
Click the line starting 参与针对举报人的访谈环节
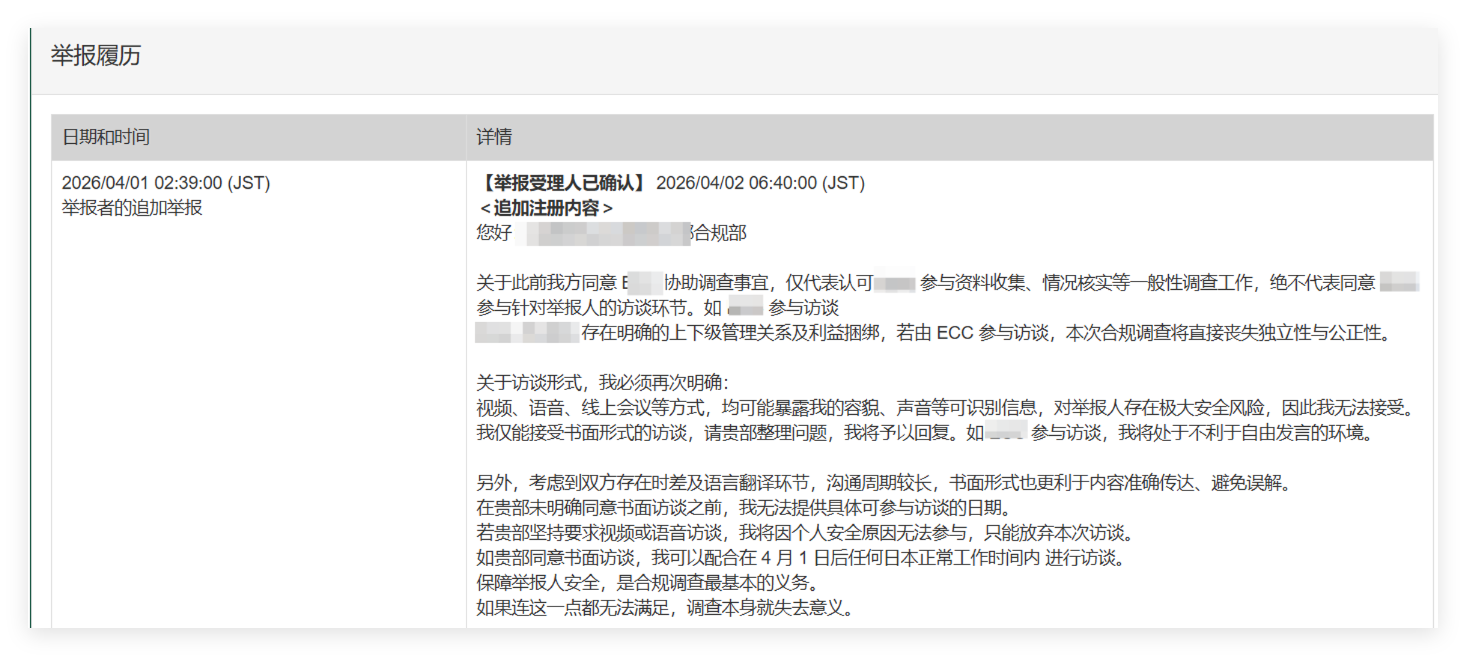pos(657,308)
